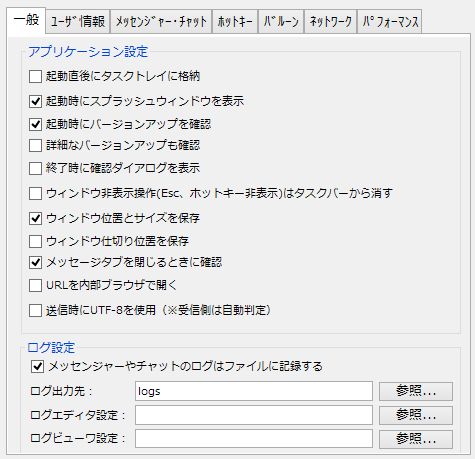Focus the ログビューワ設定 input field
The height and width of the screenshot is (459, 475).
point(254,439)
